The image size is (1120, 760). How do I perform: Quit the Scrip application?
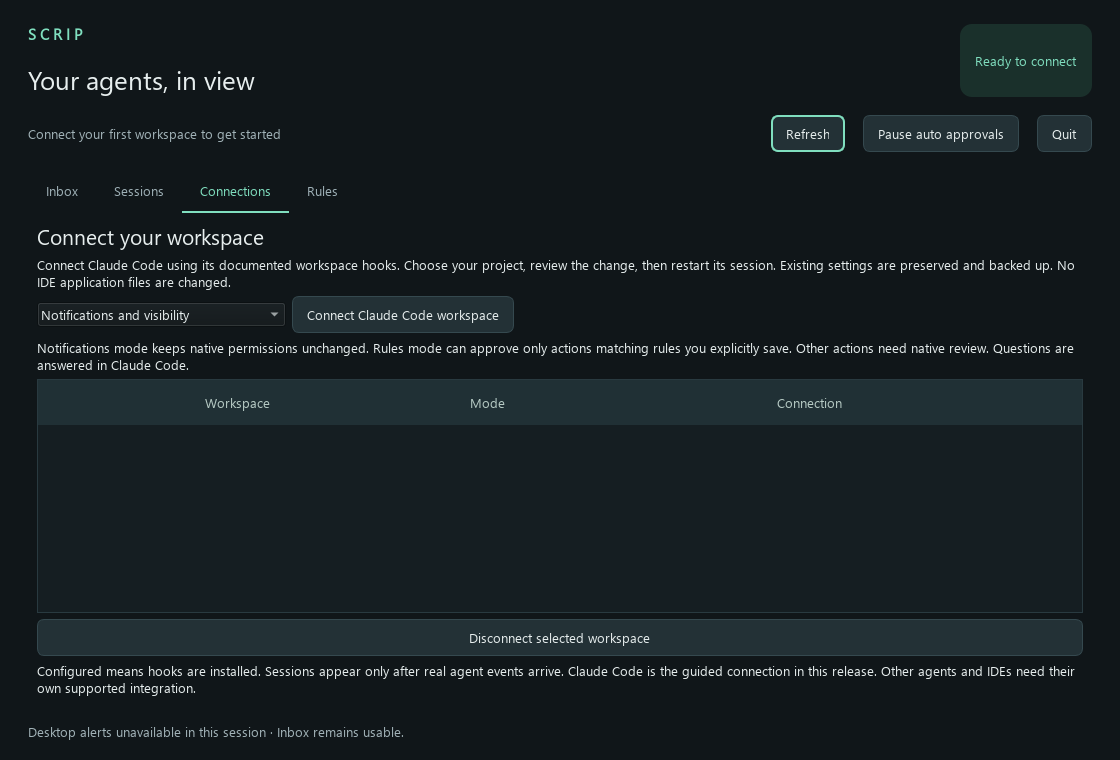click(1064, 134)
